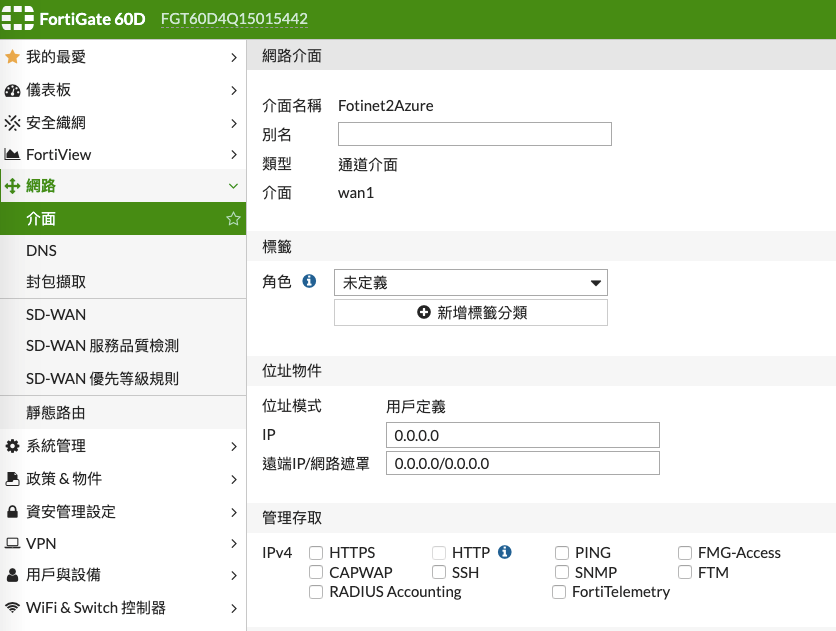This screenshot has height=631, width=836.
Task: Check the SNMP checkbox
Action: point(561,572)
